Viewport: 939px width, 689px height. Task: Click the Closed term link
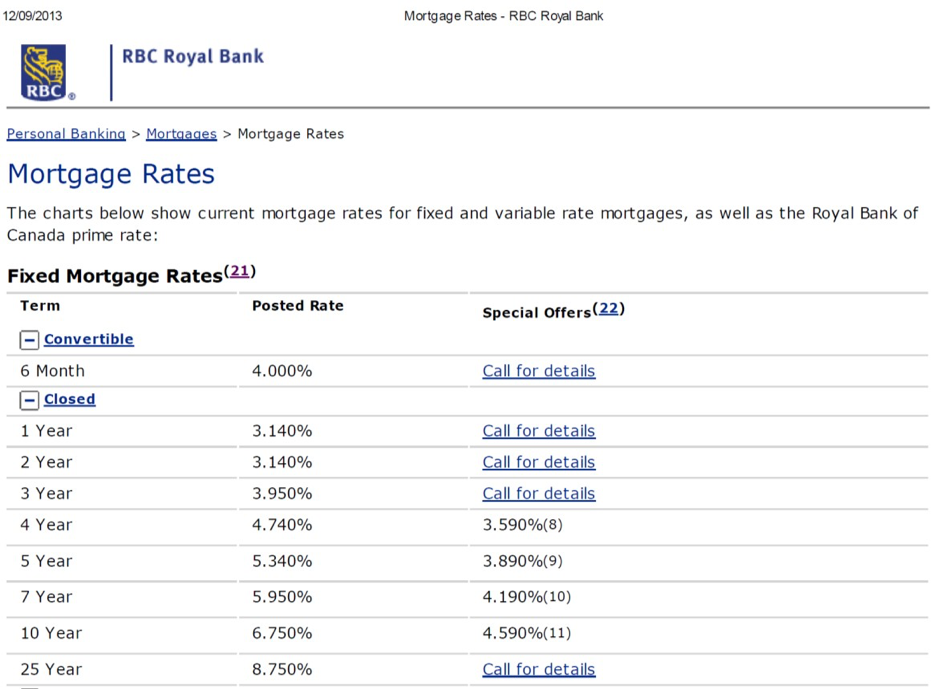[69, 399]
